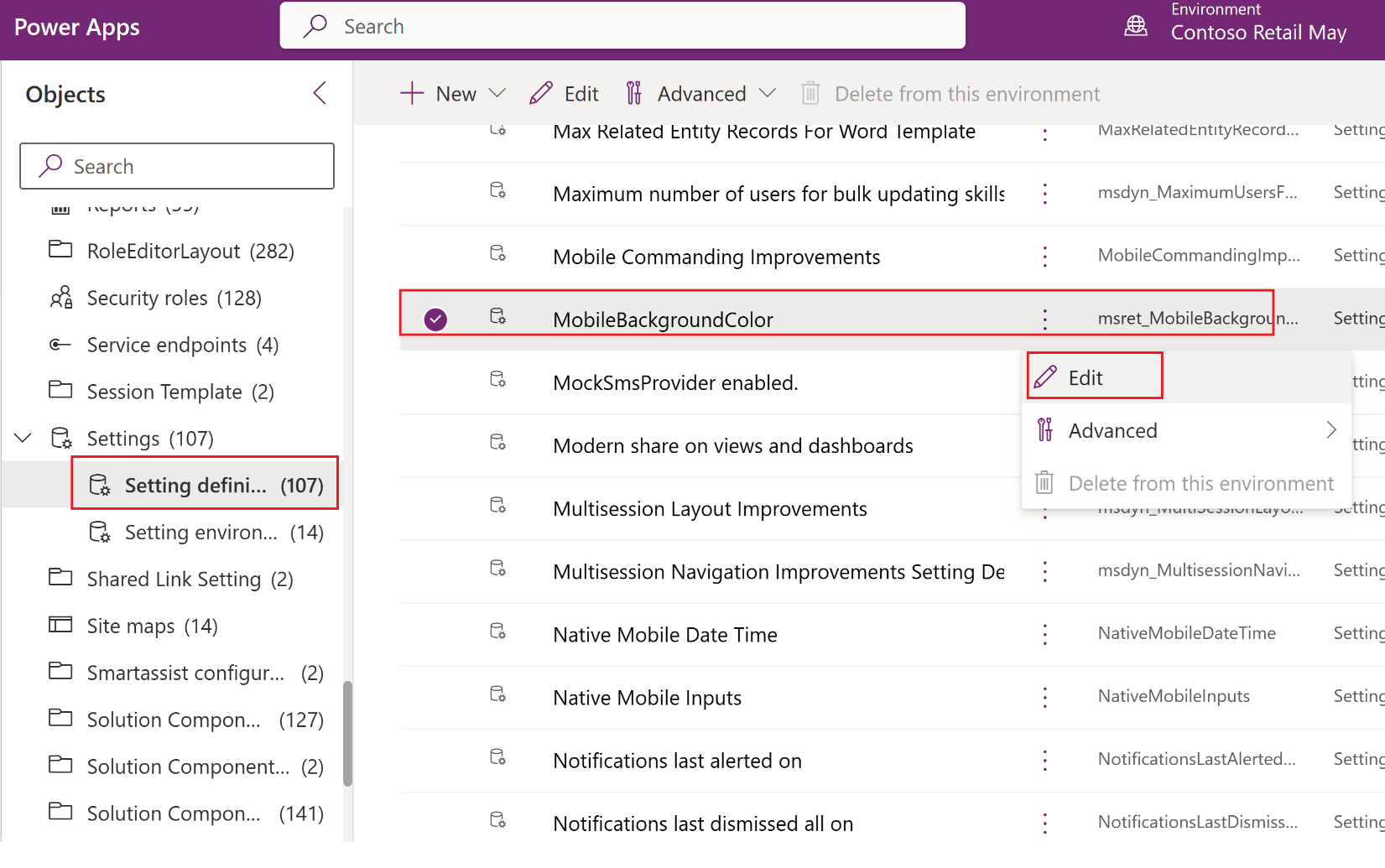Image resolution: width=1385 pixels, height=868 pixels.
Task: Open Service endpoints (4) in the tree
Action: tap(164, 345)
